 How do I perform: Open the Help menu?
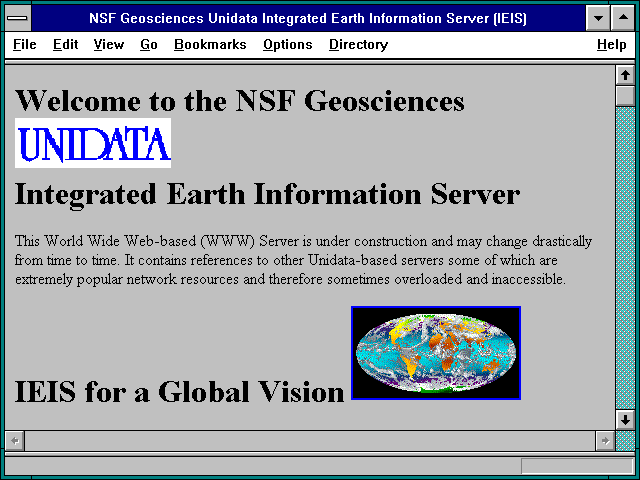[x=611, y=44]
